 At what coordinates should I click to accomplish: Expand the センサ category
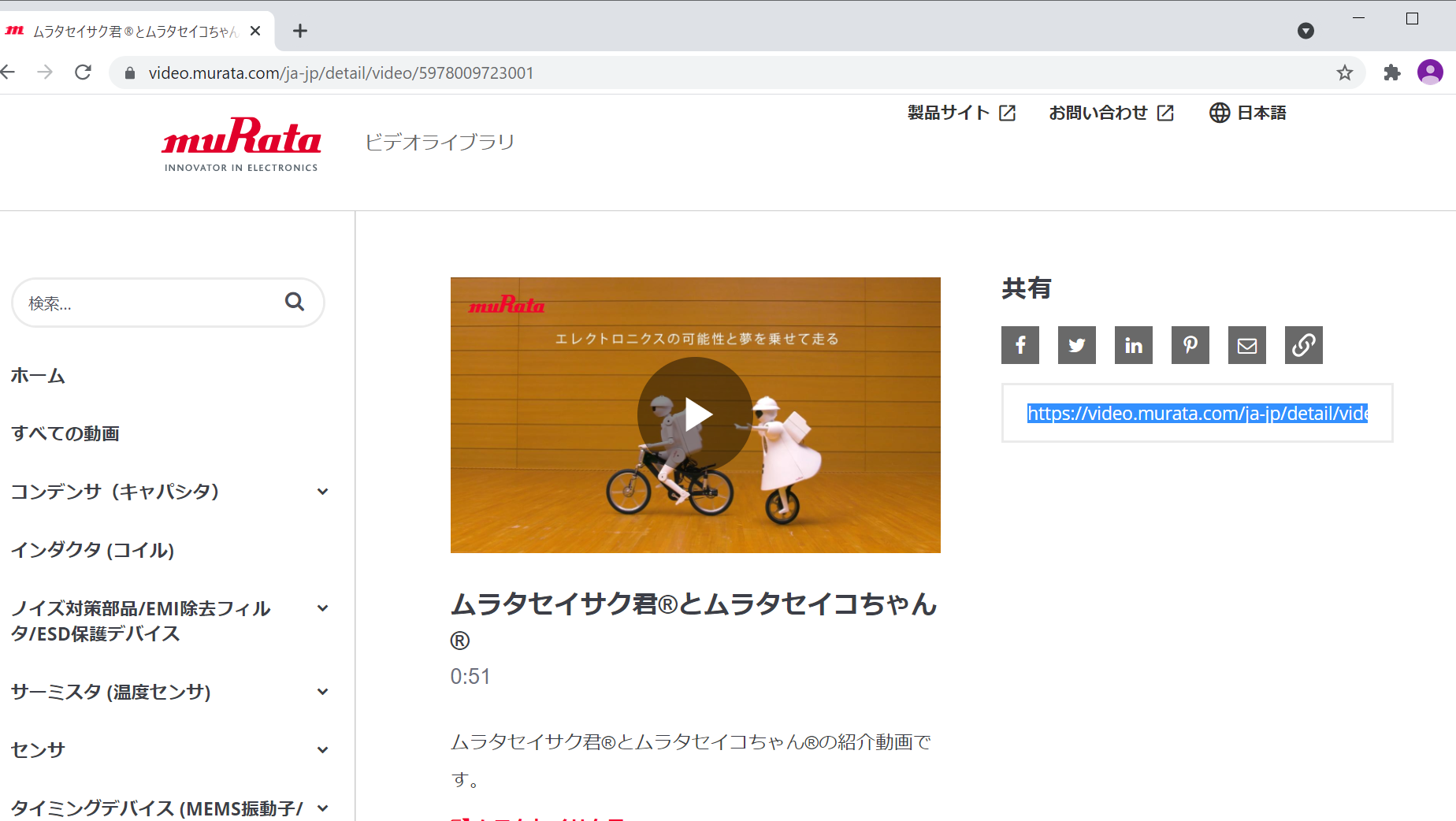pos(322,750)
